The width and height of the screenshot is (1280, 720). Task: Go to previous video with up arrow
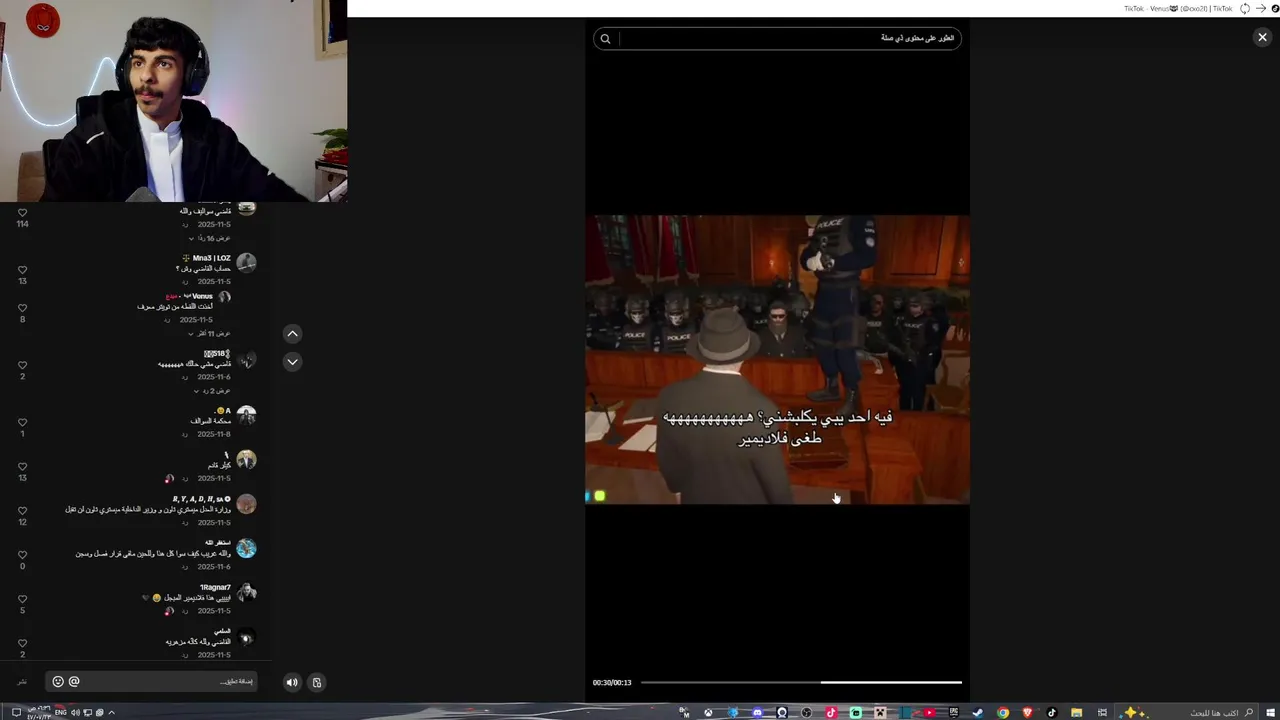tap(292, 334)
